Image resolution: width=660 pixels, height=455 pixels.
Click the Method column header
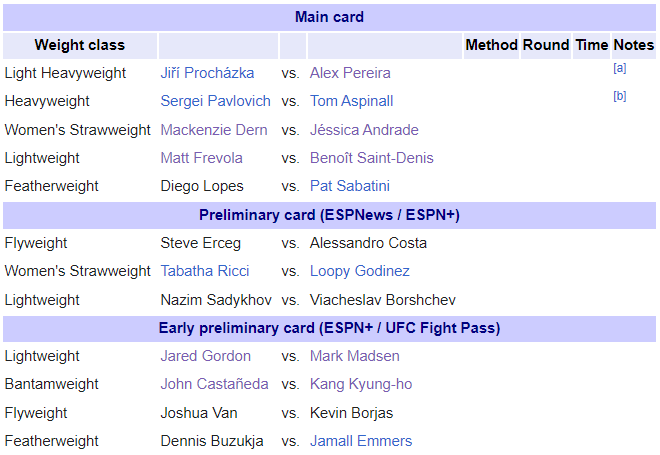click(x=491, y=45)
